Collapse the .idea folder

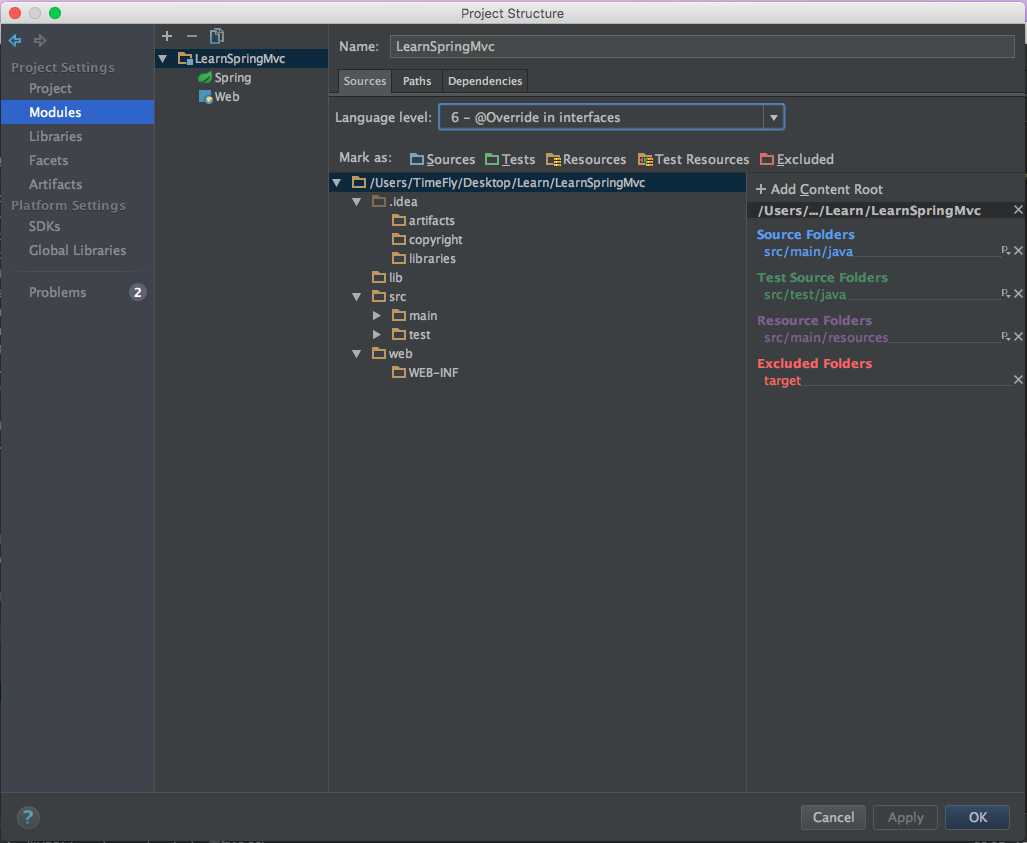(x=357, y=202)
